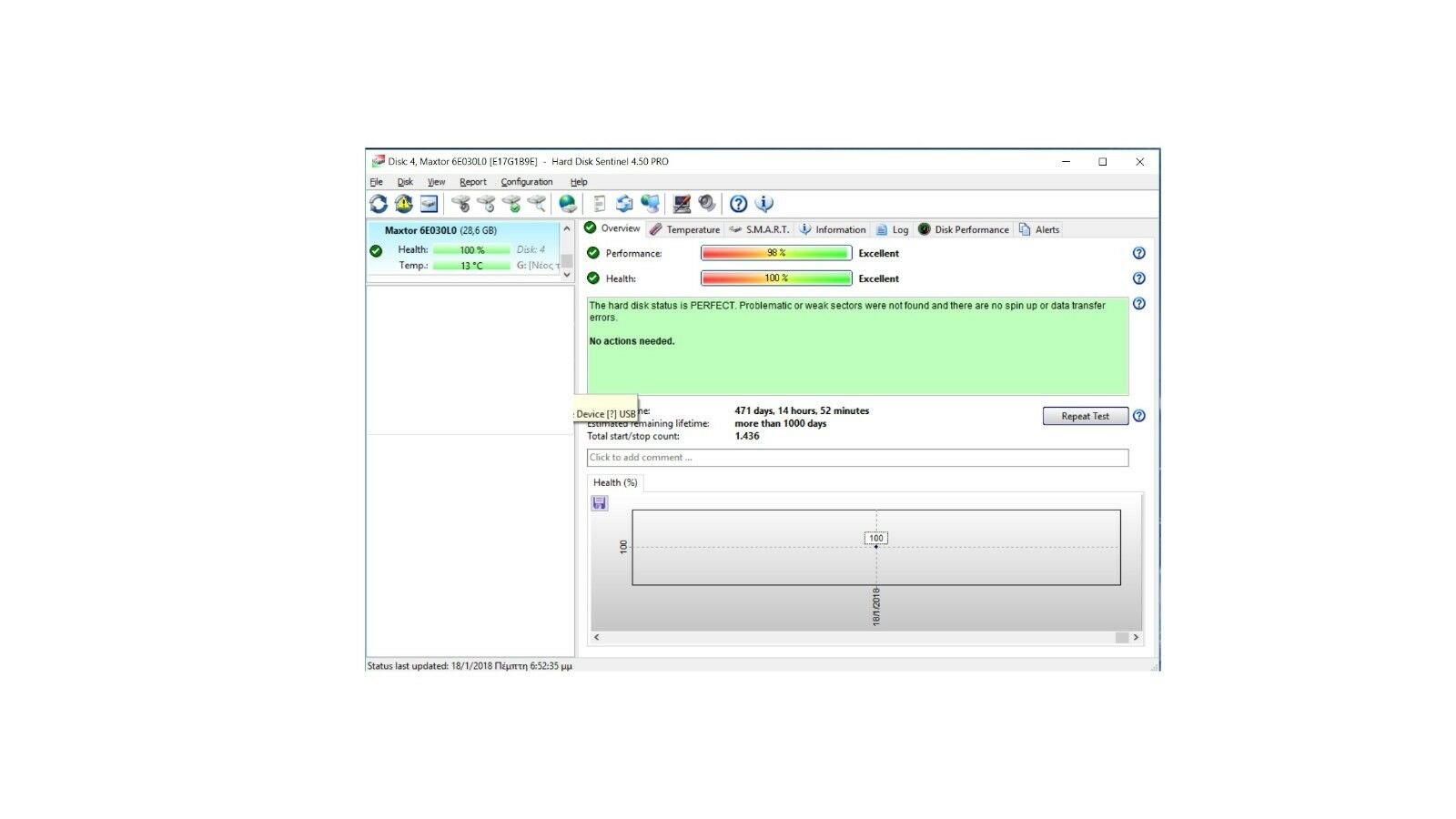This screenshot has height=819, width=1456.
Task: Click the Repeat Test button
Action: [1086, 416]
